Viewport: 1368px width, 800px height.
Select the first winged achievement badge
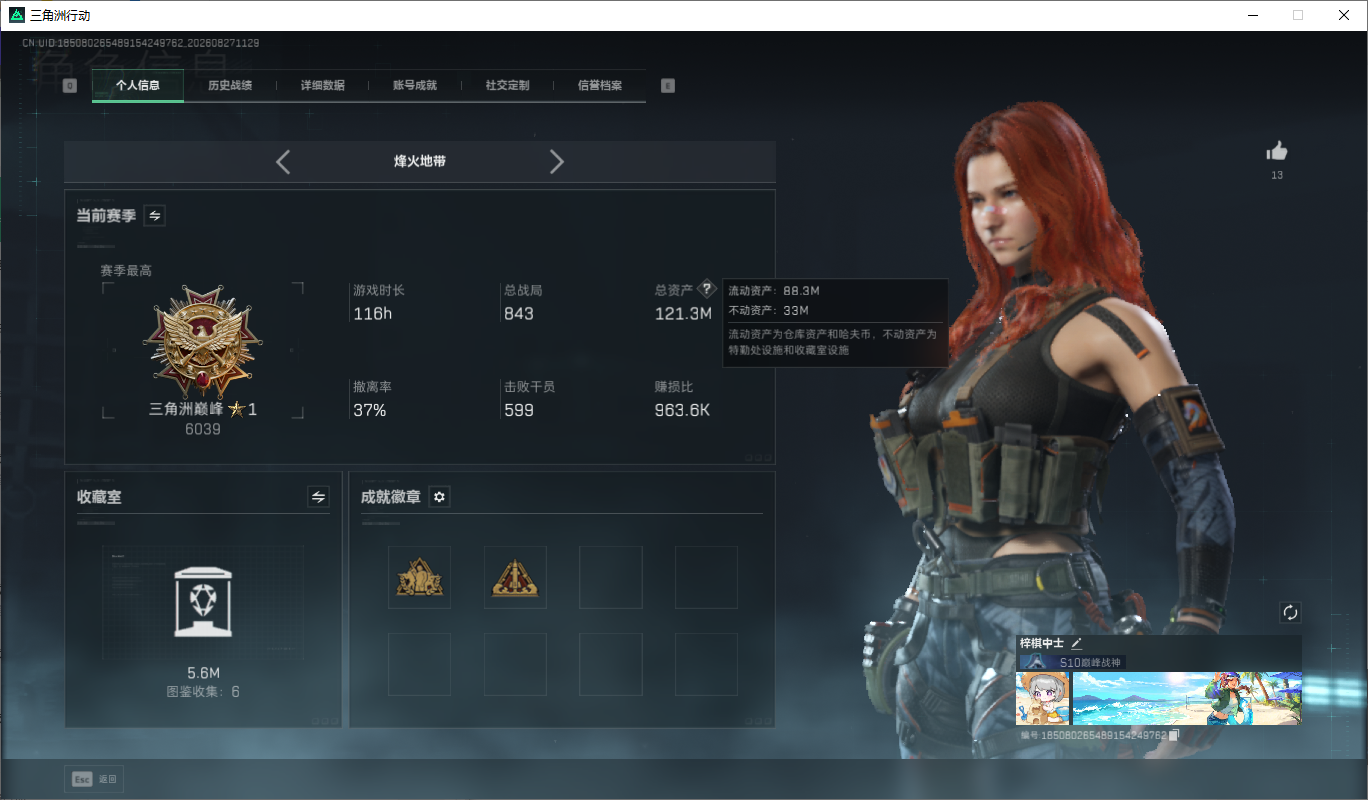[420, 578]
